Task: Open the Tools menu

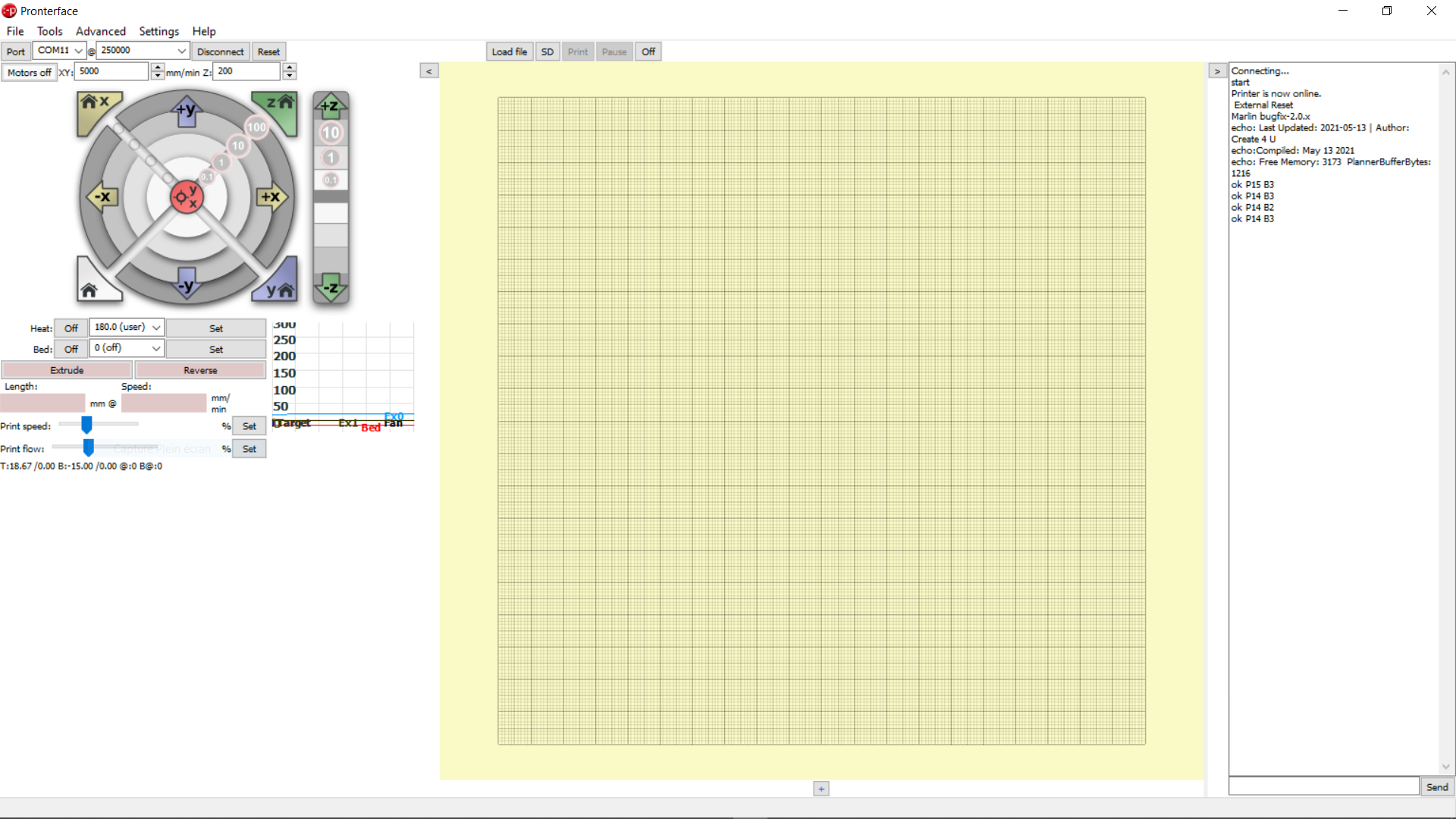Action: [x=50, y=31]
